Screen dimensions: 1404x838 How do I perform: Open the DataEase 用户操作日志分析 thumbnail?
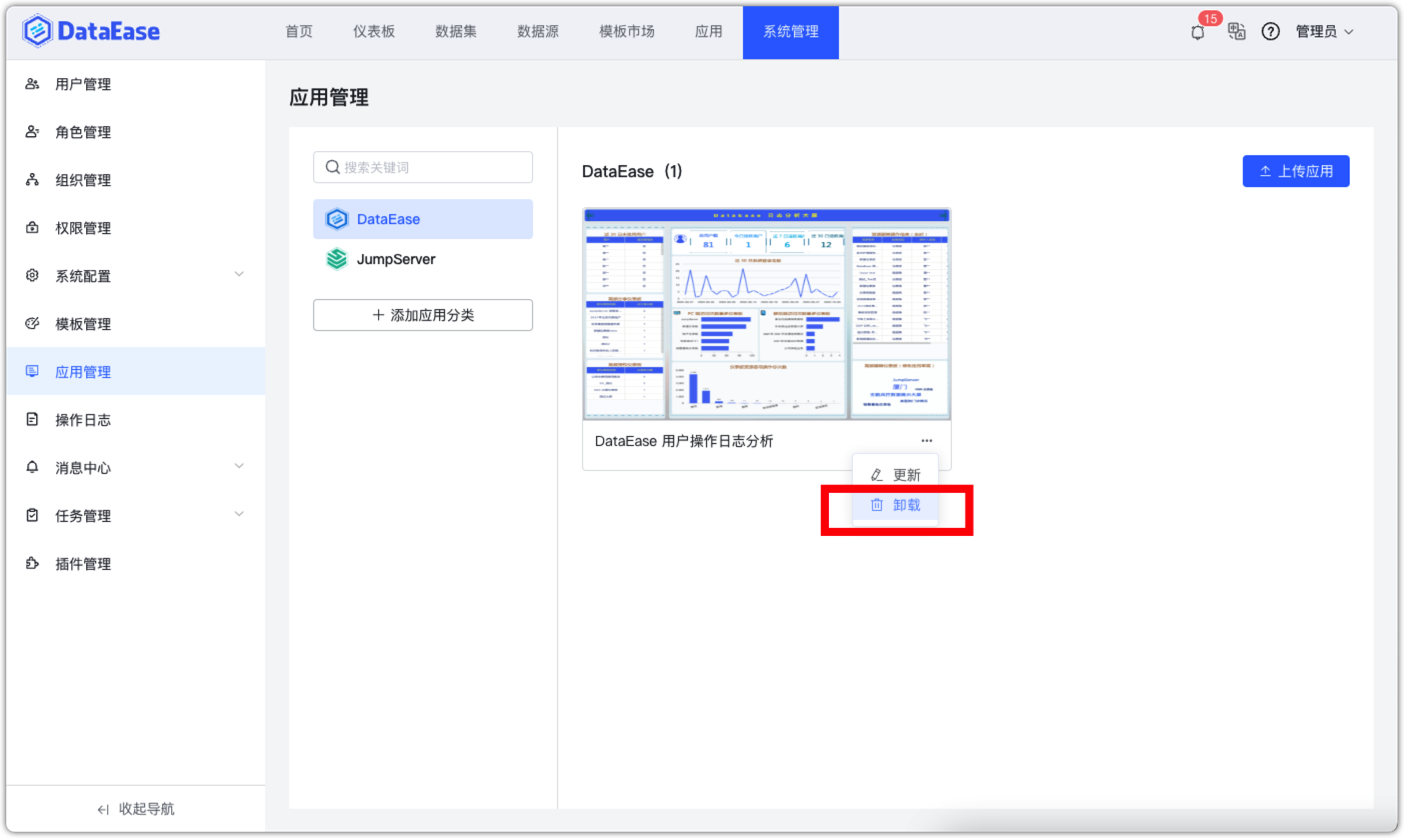pos(767,314)
